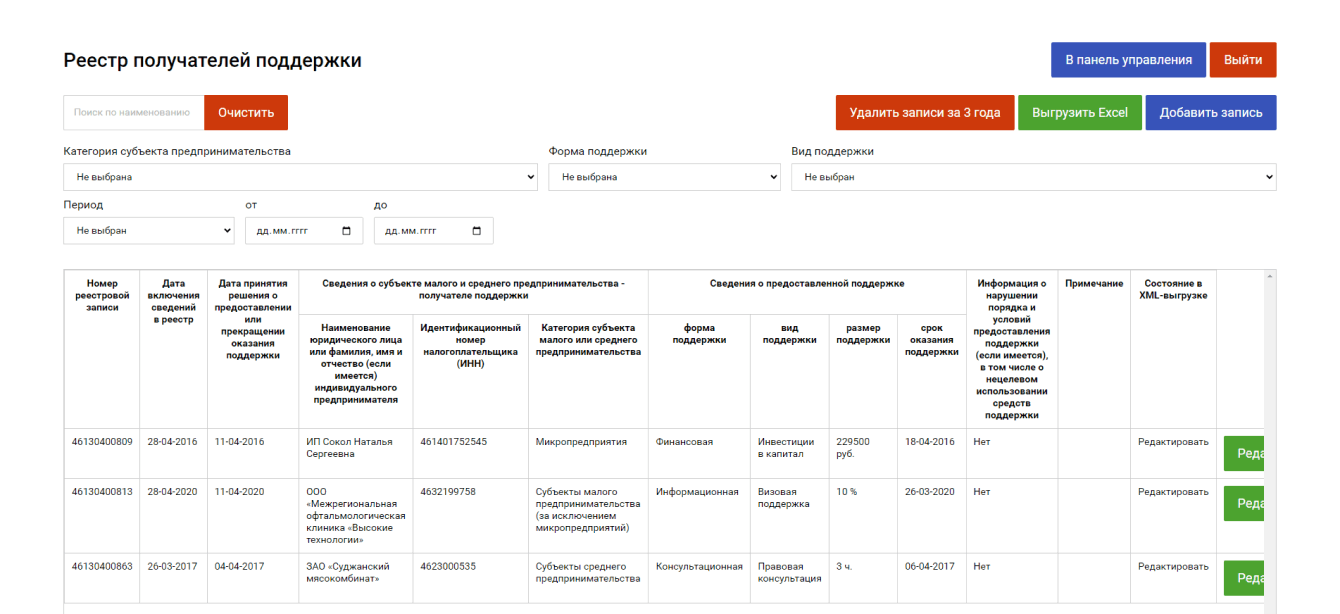Open the calendar picker in the «до» date field
1340x614 pixels.
tap(476, 230)
